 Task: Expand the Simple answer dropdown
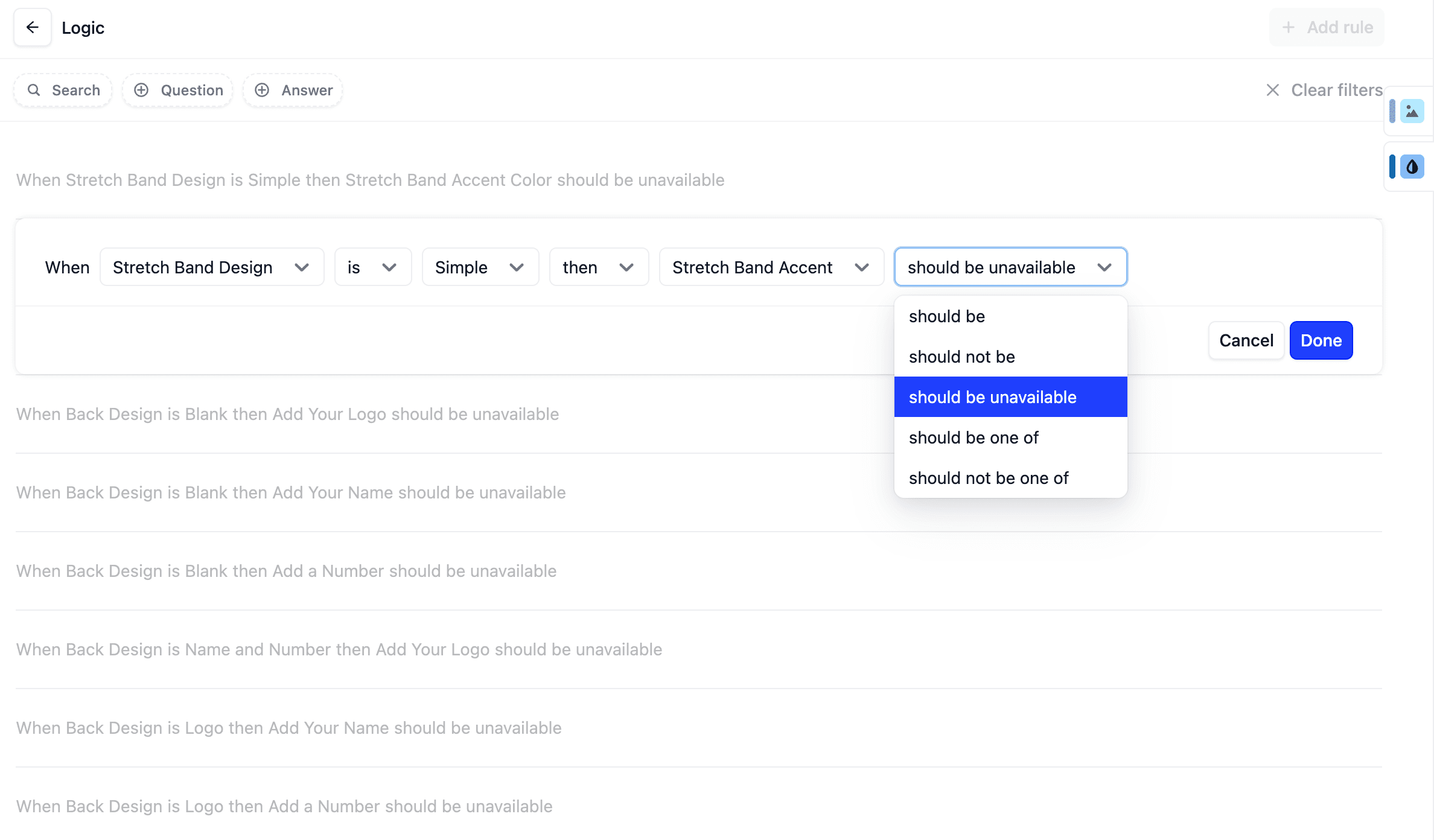pos(480,267)
